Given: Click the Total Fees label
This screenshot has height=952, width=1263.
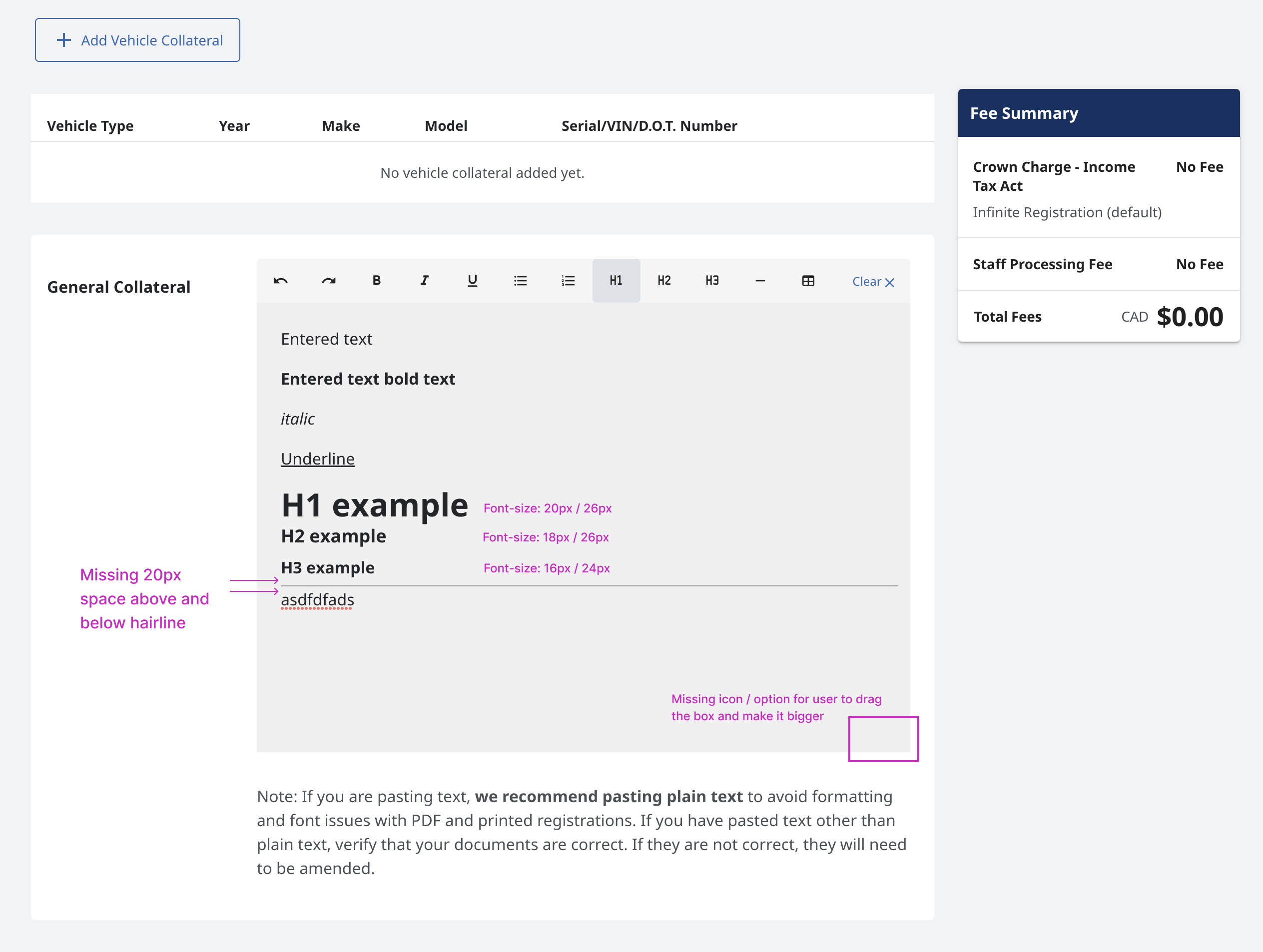Looking at the screenshot, I should (x=1007, y=317).
